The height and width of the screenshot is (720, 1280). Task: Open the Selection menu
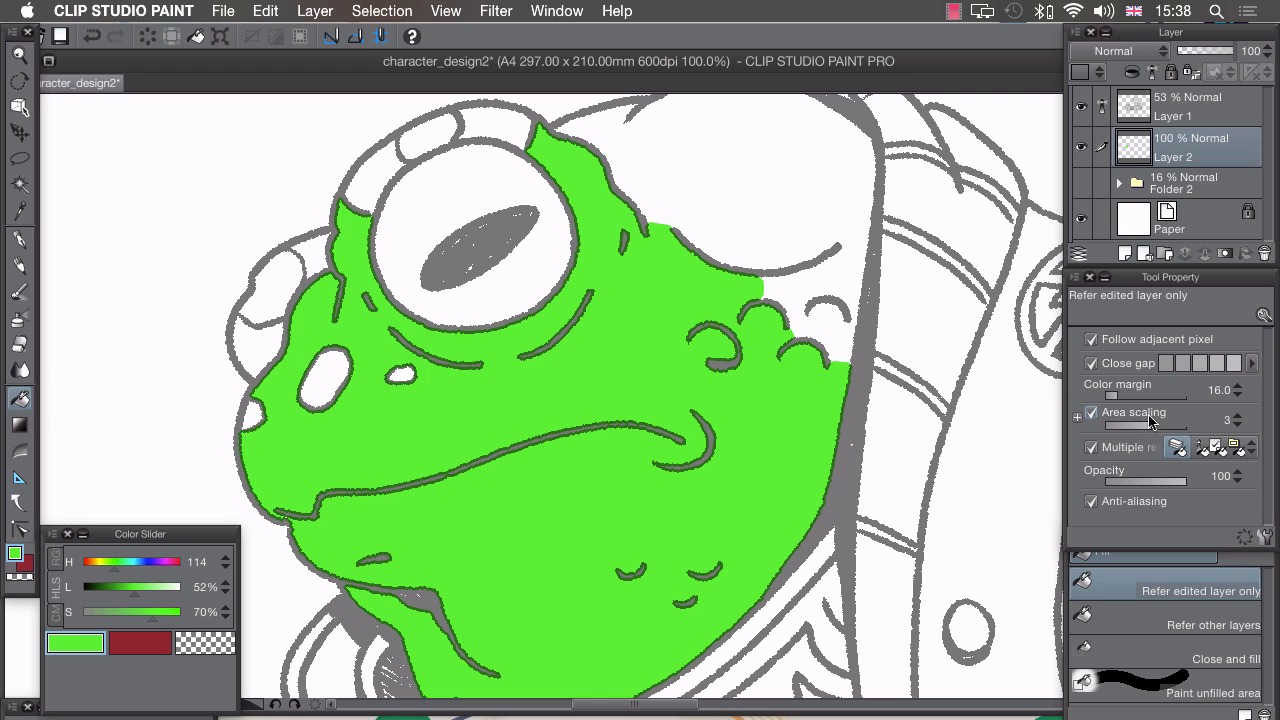click(x=381, y=11)
